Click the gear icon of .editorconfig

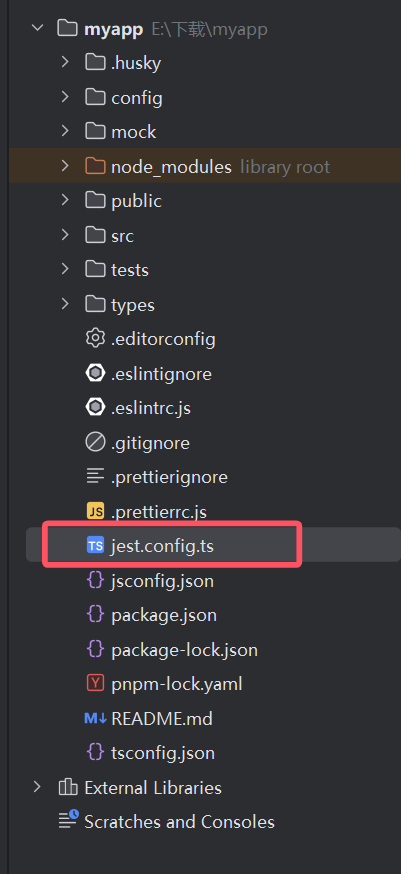click(x=95, y=338)
